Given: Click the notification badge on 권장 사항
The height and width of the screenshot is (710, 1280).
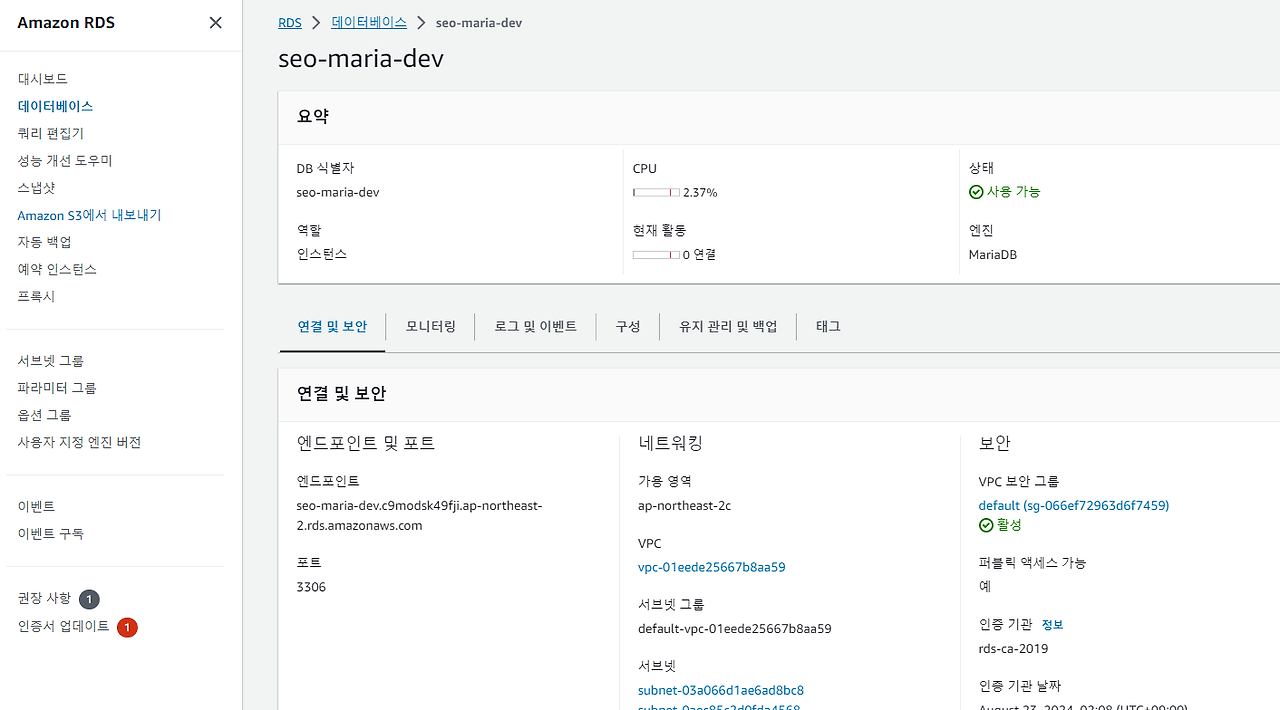Looking at the screenshot, I should [88, 598].
